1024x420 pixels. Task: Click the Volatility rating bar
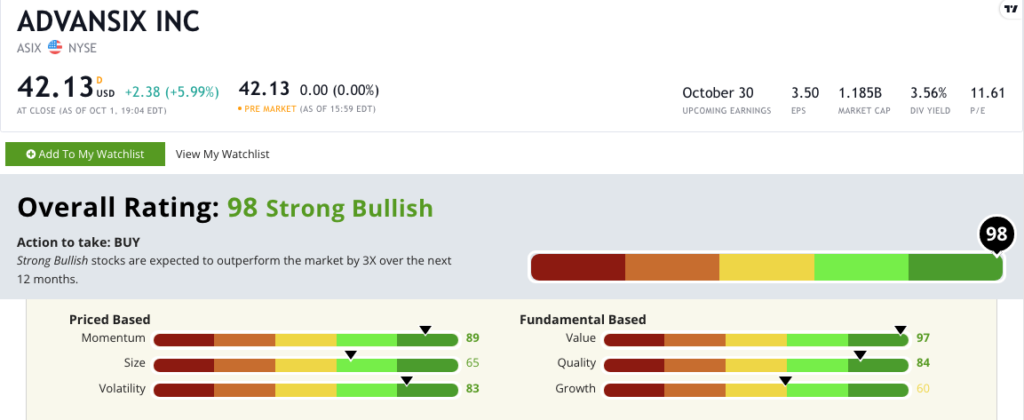(x=306, y=389)
